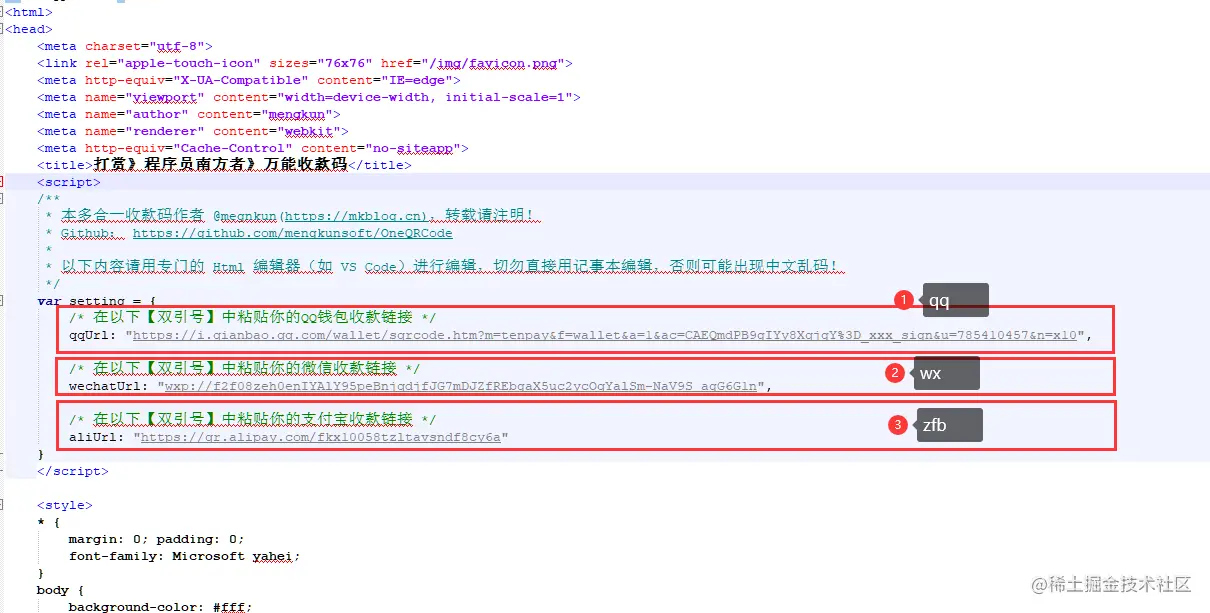
Task: Click the i.qianbao.qq.com qqUrl link
Action: 604,335
